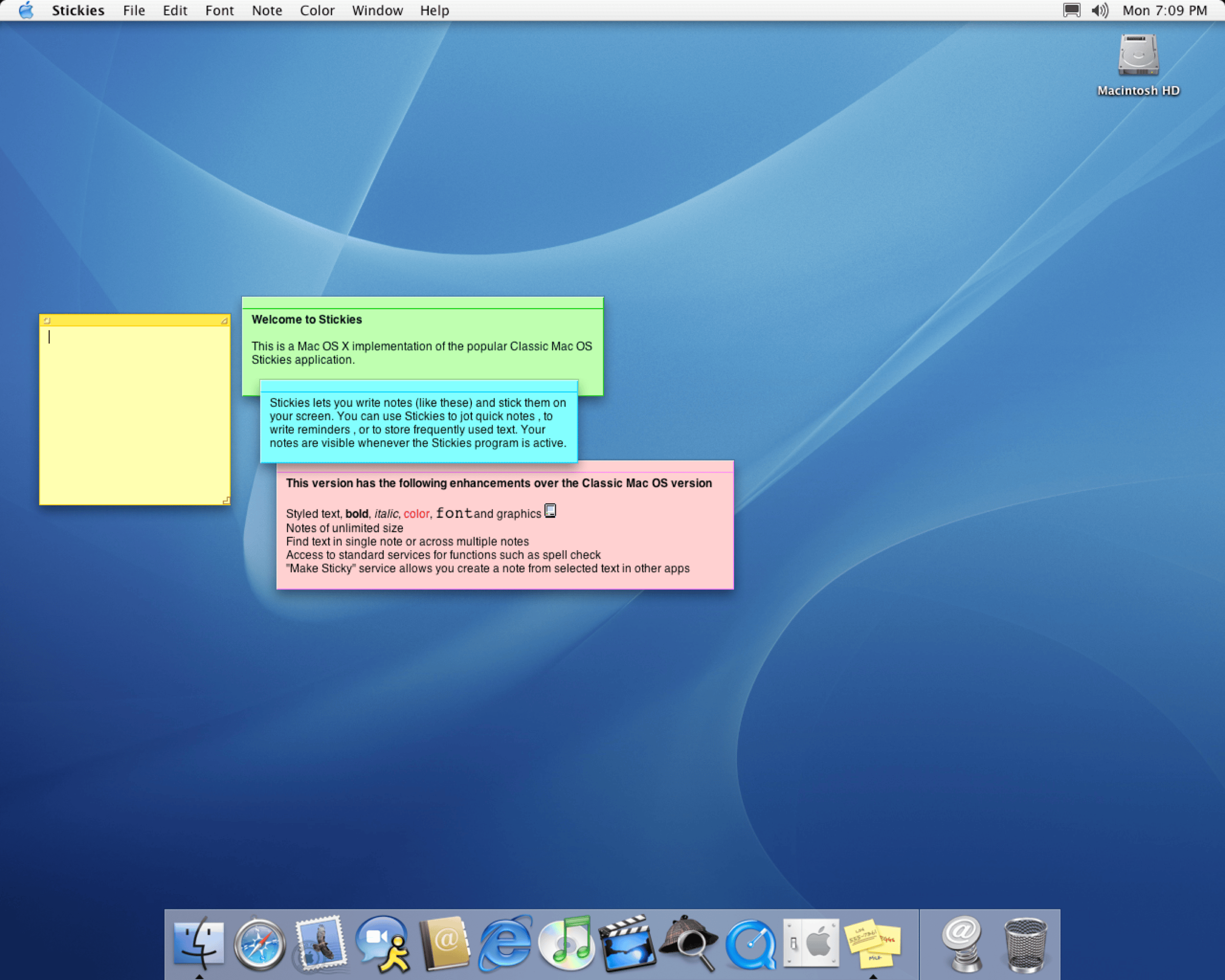1225x980 pixels.
Task: Collapse yellow note with its zoom triangle
Action: point(225,321)
